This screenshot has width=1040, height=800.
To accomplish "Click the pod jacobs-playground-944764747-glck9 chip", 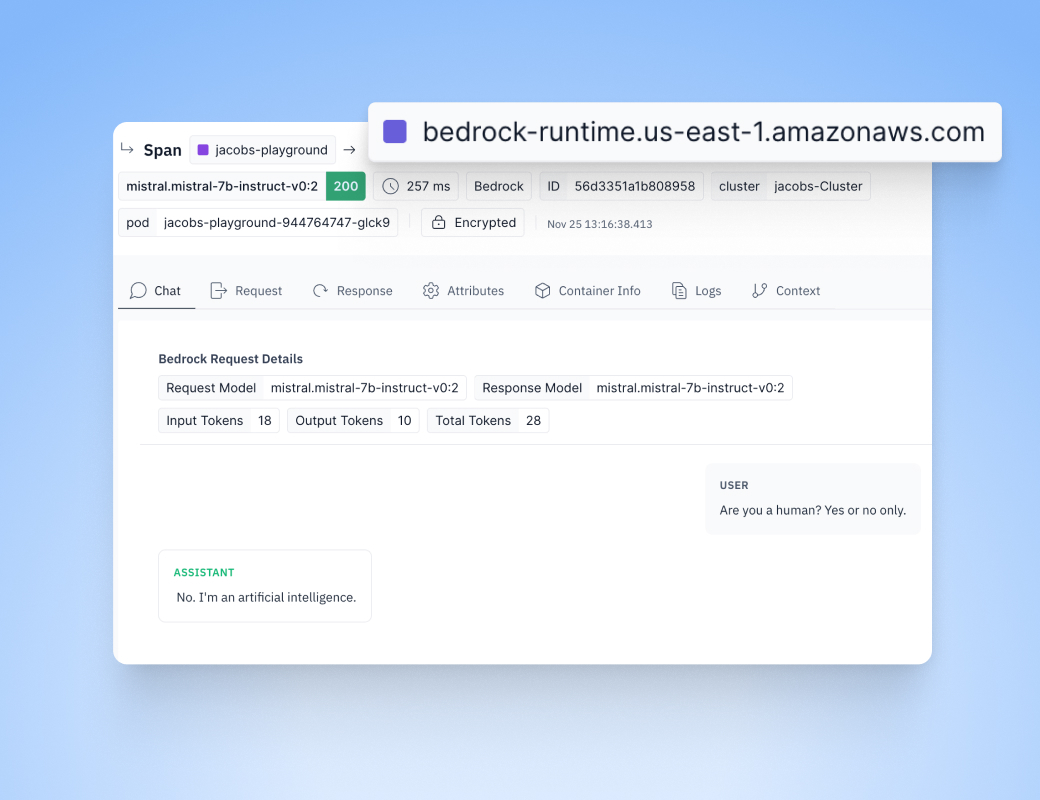I will (x=258, y=223).
